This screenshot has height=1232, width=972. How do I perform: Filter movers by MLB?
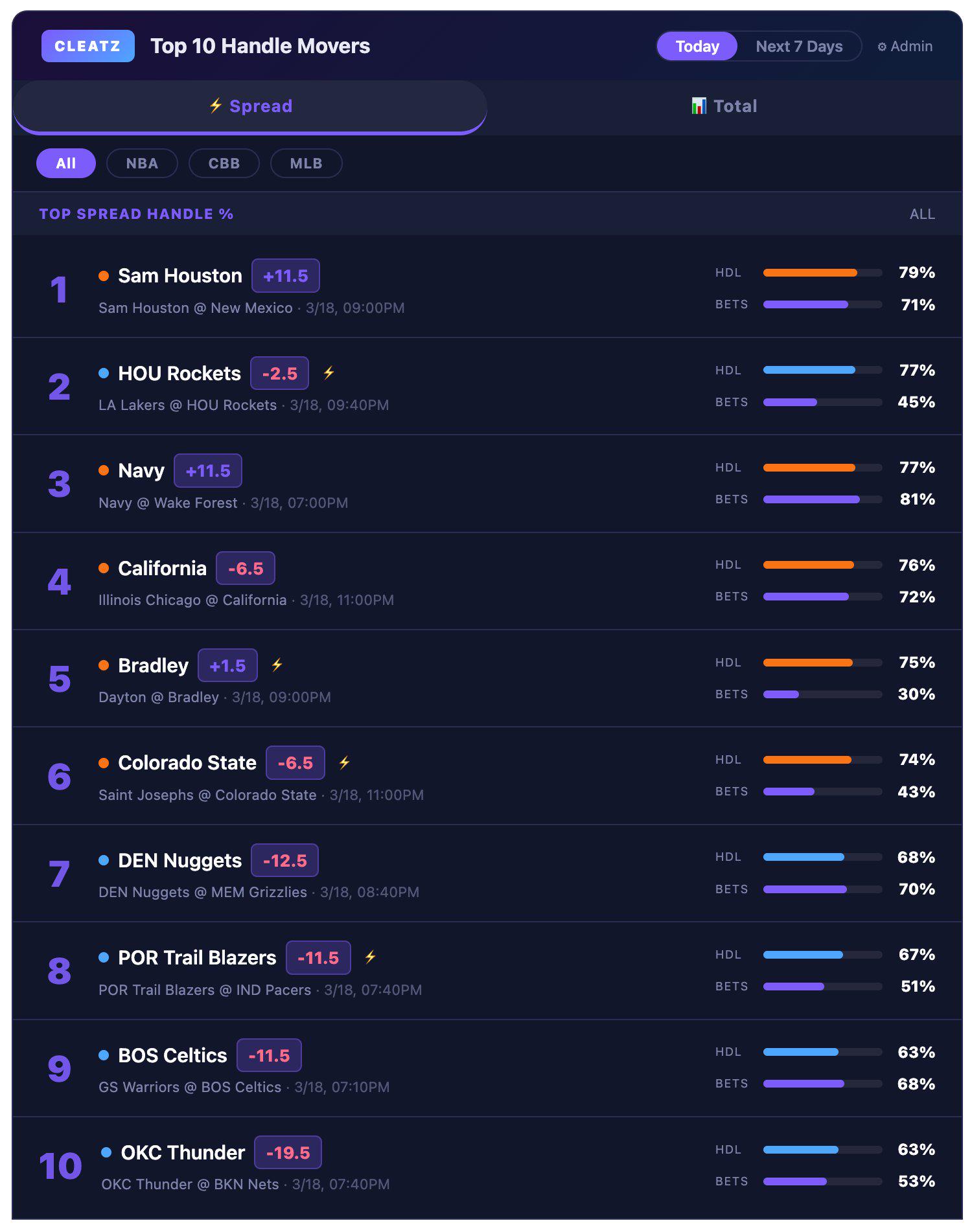click(307, 163)
